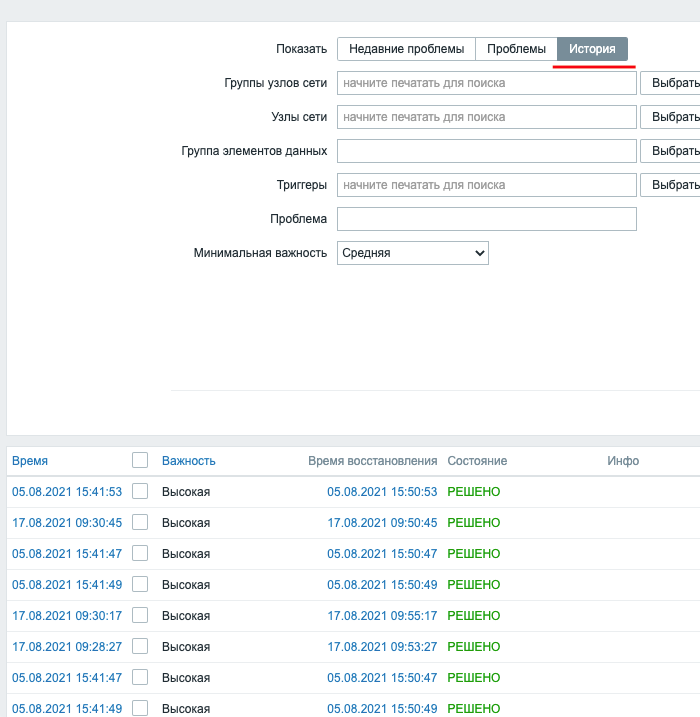Image resolution: width=700 pixels, height=717 pixels.
Task: Click Выбрать next to Триггеры field
Action: (x=672, y=185)
